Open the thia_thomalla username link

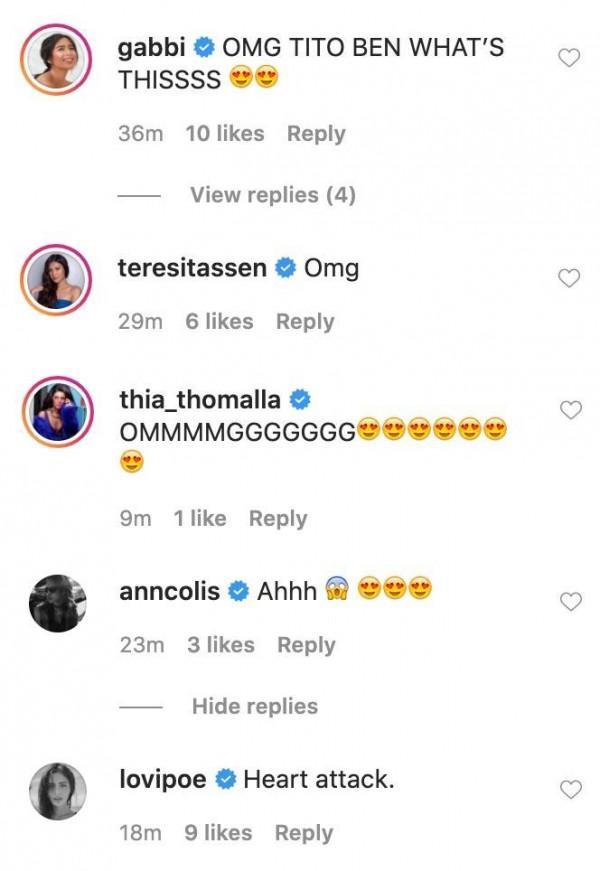pos(200,400)
